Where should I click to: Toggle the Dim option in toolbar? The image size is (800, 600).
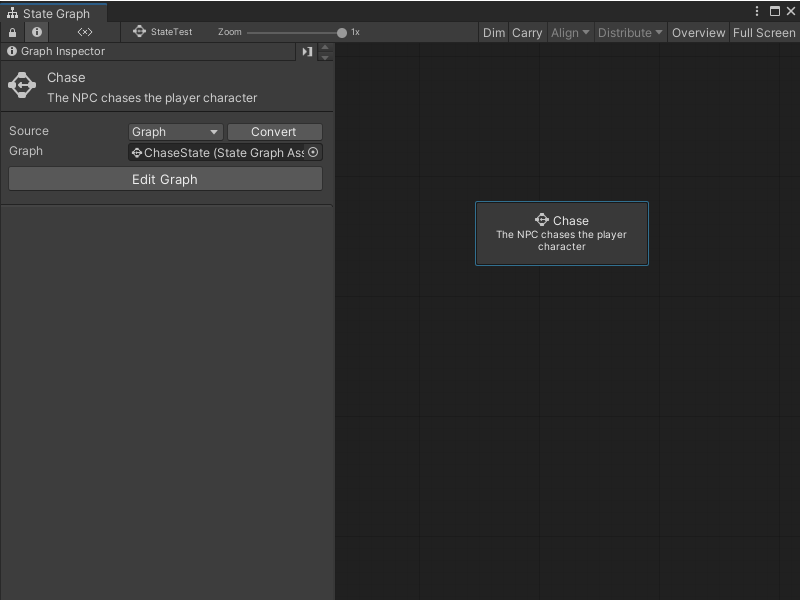[x=494, y=33]
